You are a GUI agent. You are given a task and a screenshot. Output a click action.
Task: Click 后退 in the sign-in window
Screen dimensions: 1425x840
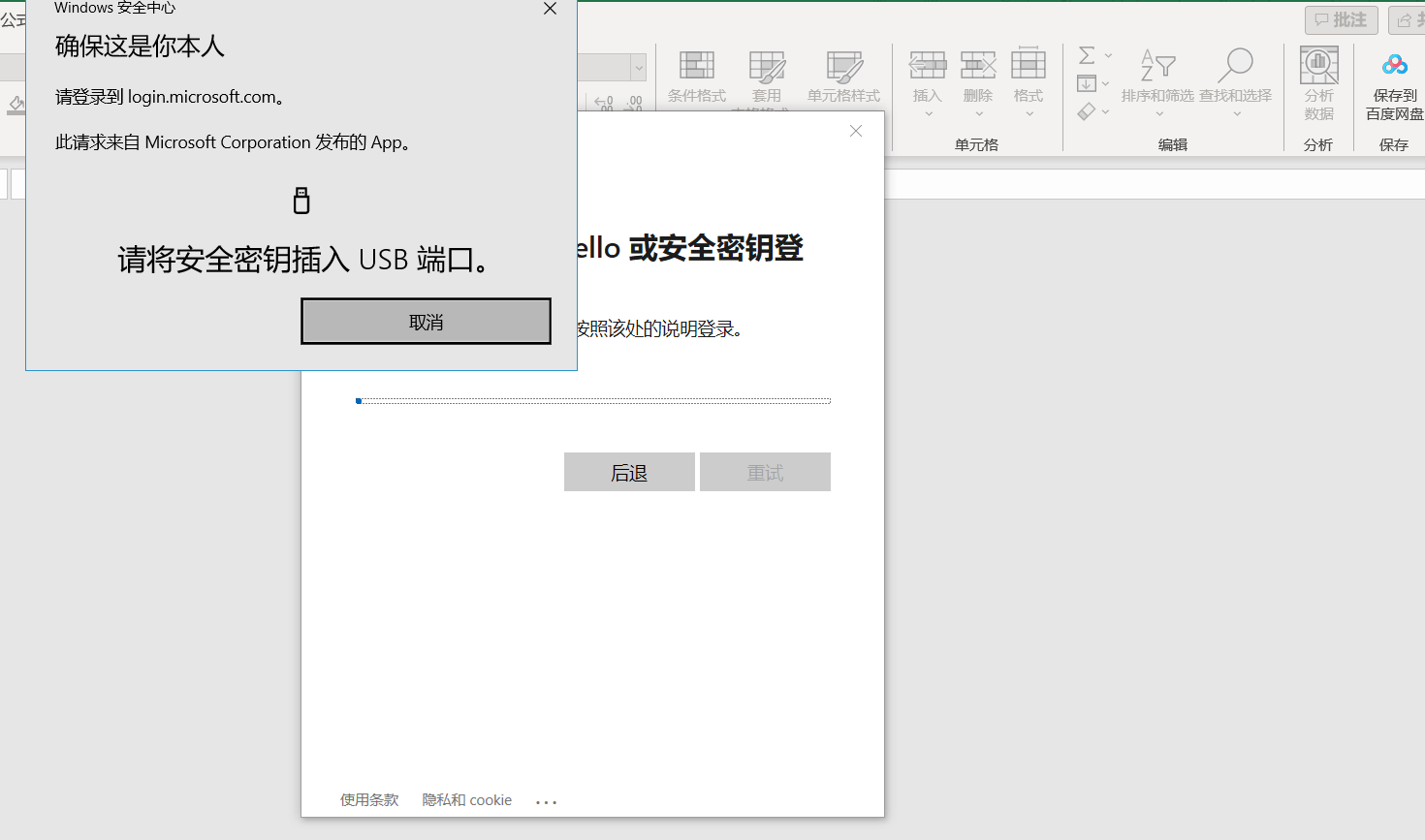click(x=629, y=472)
